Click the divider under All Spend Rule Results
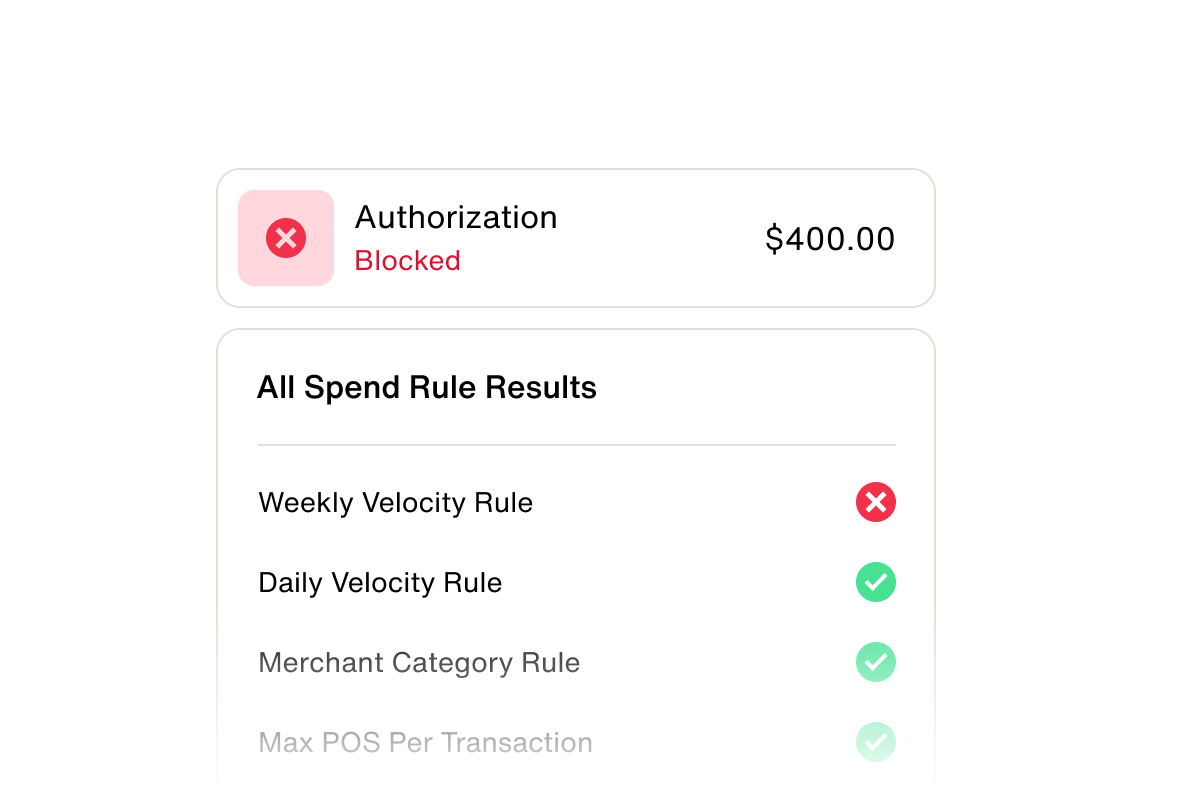Screen dimensions: 1200x800 click(x=576, y=445)
